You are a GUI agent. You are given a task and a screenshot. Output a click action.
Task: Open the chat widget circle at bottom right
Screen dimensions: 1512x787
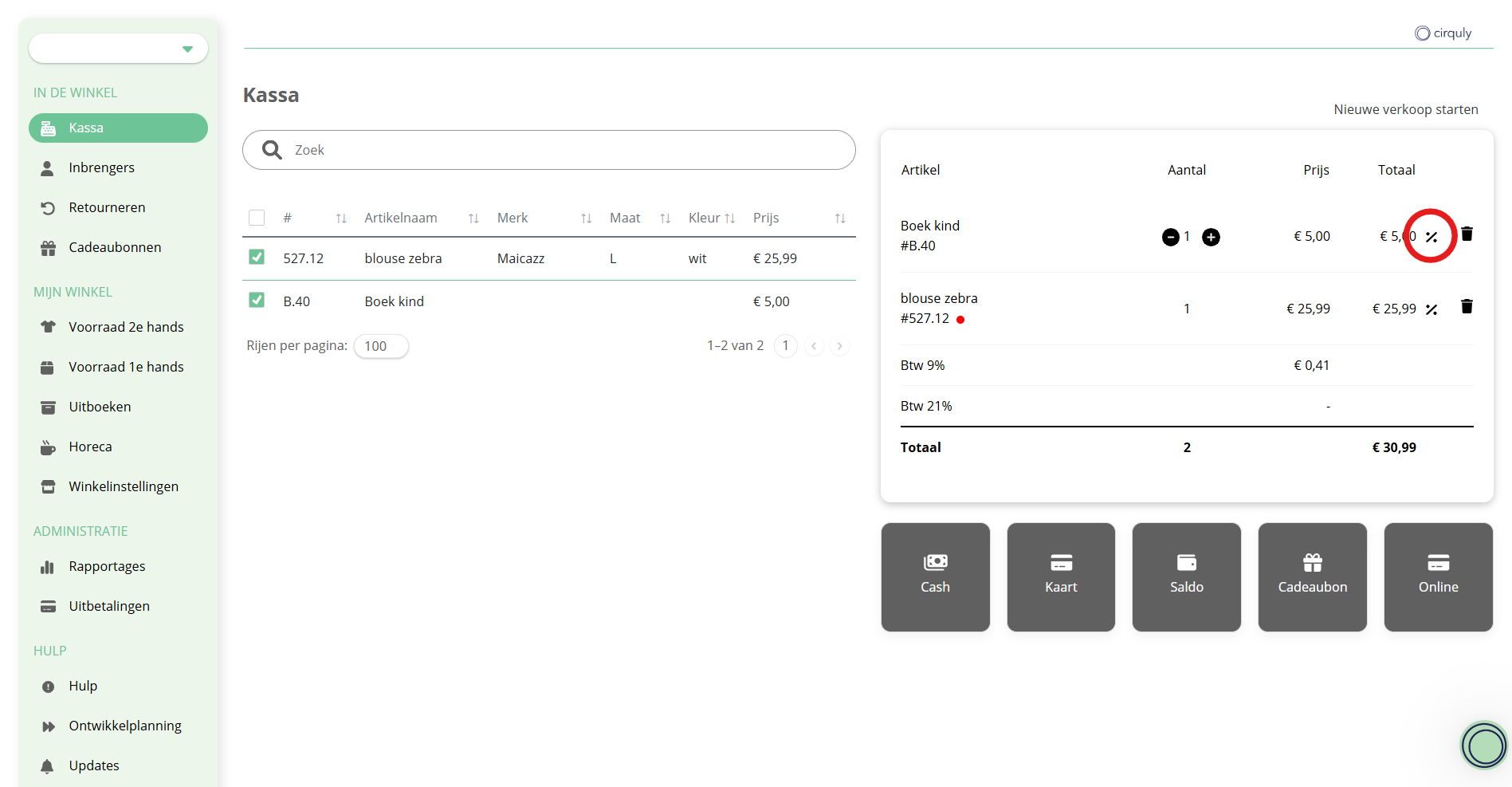point(1484,746)
